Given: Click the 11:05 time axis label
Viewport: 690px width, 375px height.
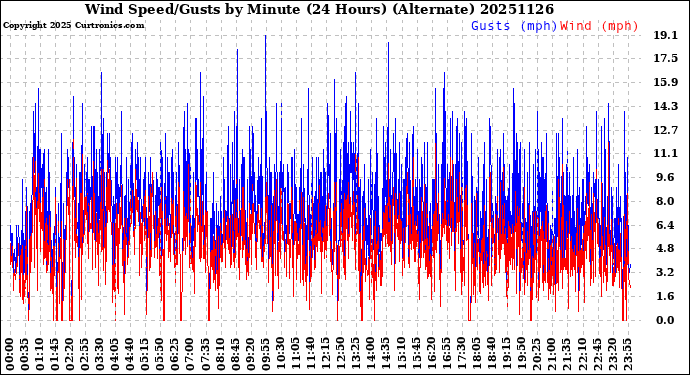Looking at the screenshot, I should 296,354.
